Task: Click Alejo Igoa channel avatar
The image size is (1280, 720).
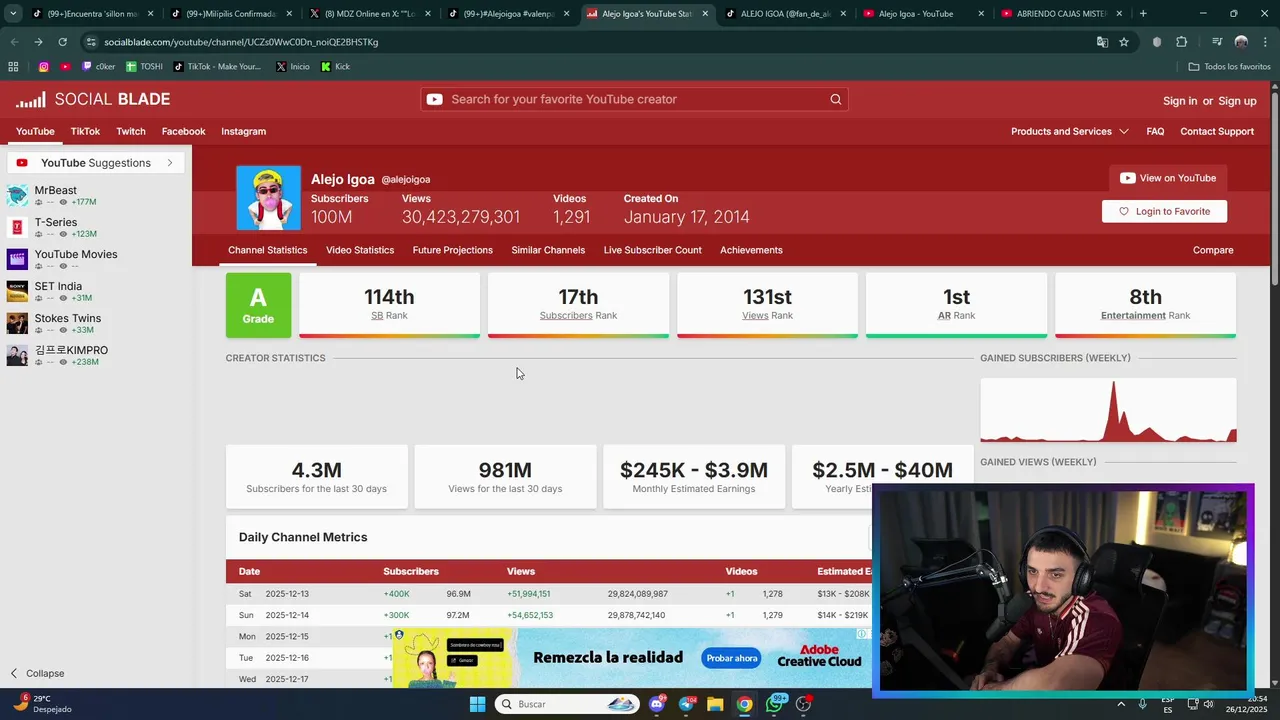Action: 268,198
